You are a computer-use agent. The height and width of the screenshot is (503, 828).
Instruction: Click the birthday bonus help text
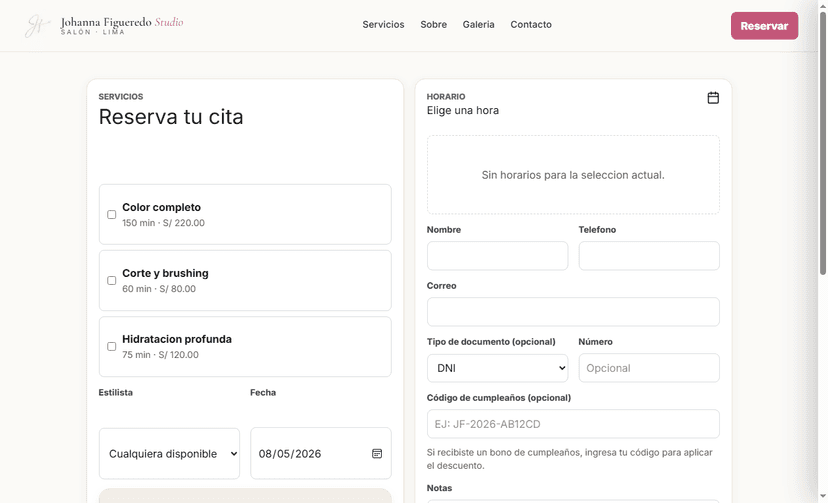[570, 459]
